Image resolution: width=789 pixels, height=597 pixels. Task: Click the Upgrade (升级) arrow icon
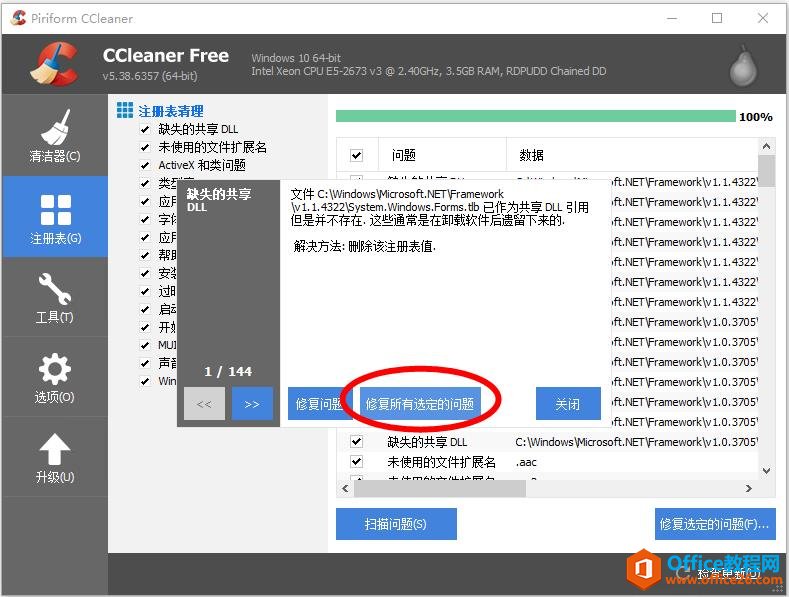pos(54,457)
